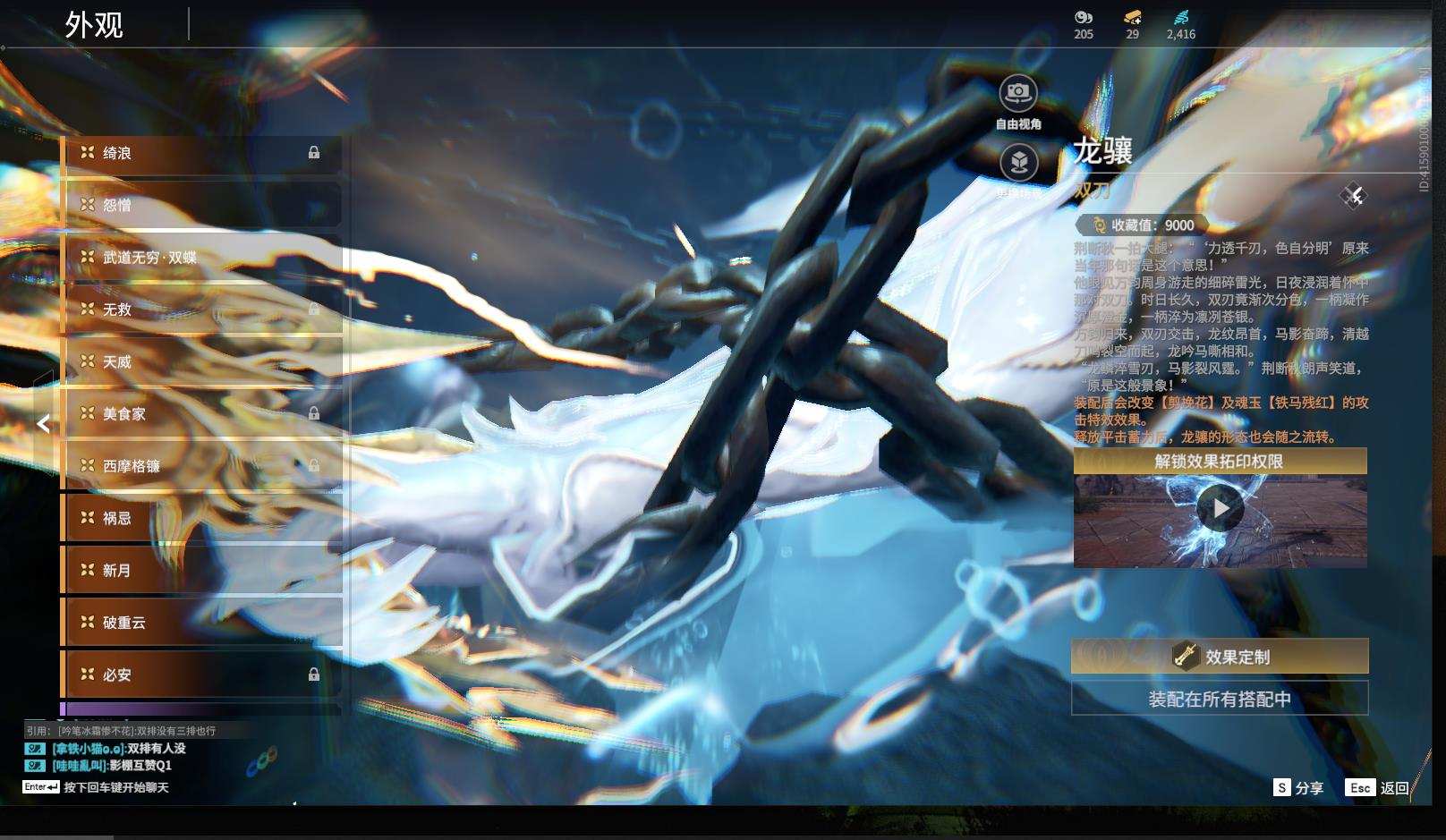Choose the 必安 skin

point(202,675)
